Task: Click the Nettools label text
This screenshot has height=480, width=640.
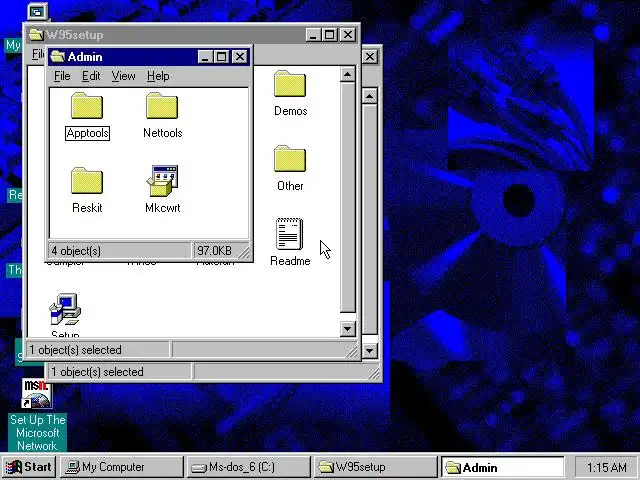Action: click(x=162, y=133)
